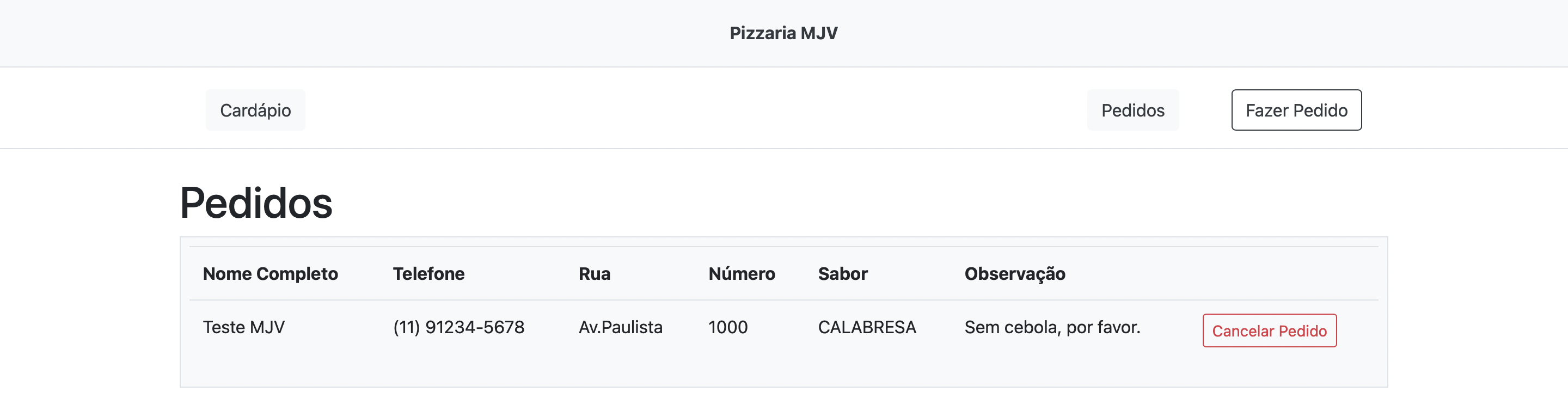1568x404 pixels.
Task: Switch to the Pedidos section
Action: (1132, 110)
